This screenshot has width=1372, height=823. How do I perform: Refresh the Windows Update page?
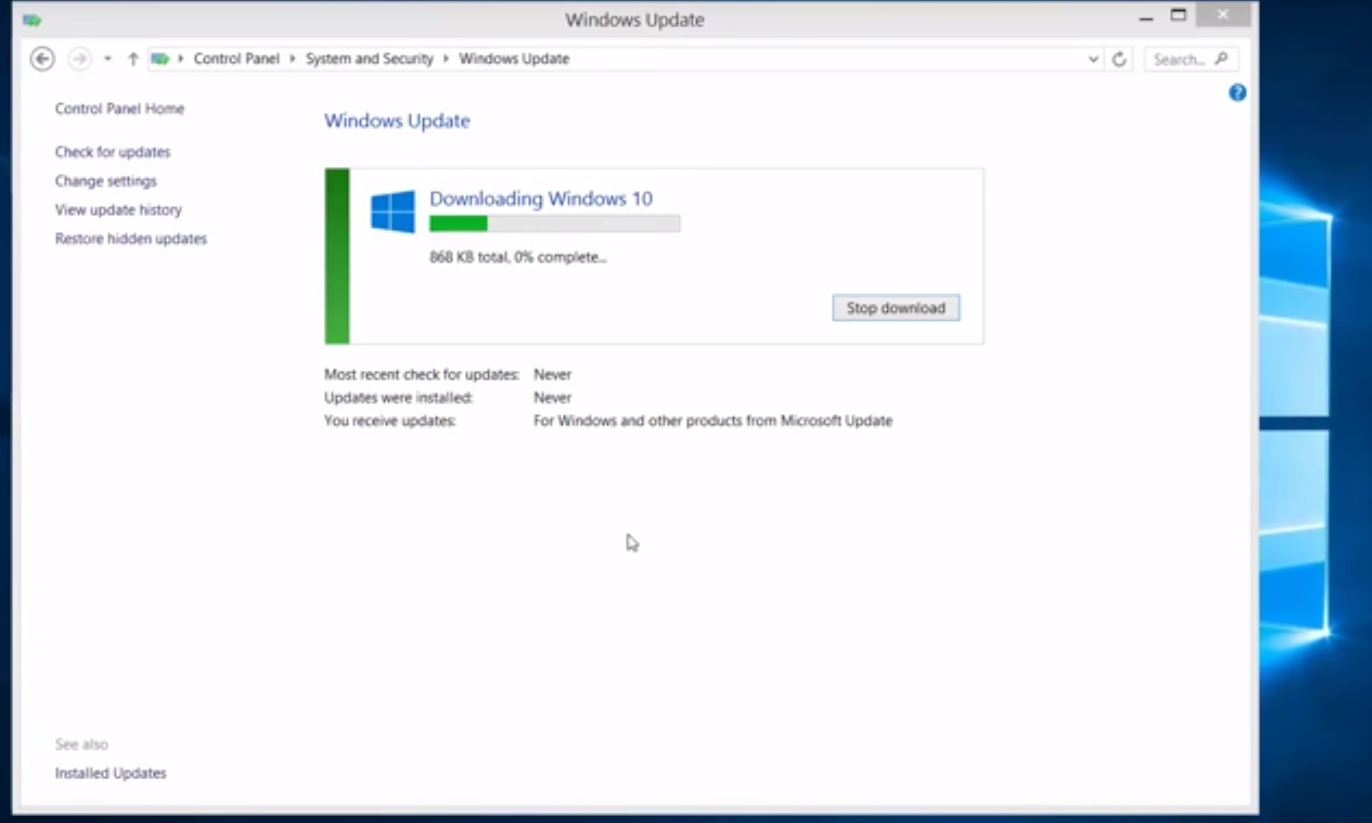click(1119, 59)
